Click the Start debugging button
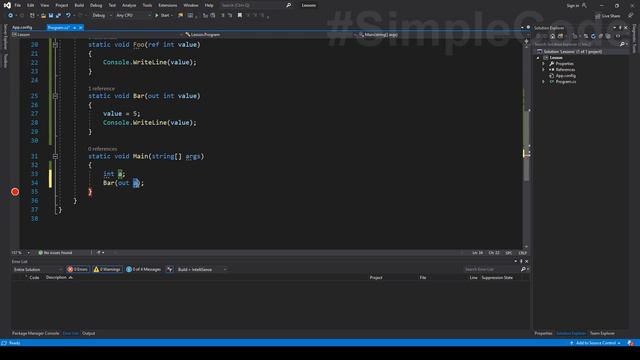The width and height of the screenshot is (640, 360). pos(163,16)
